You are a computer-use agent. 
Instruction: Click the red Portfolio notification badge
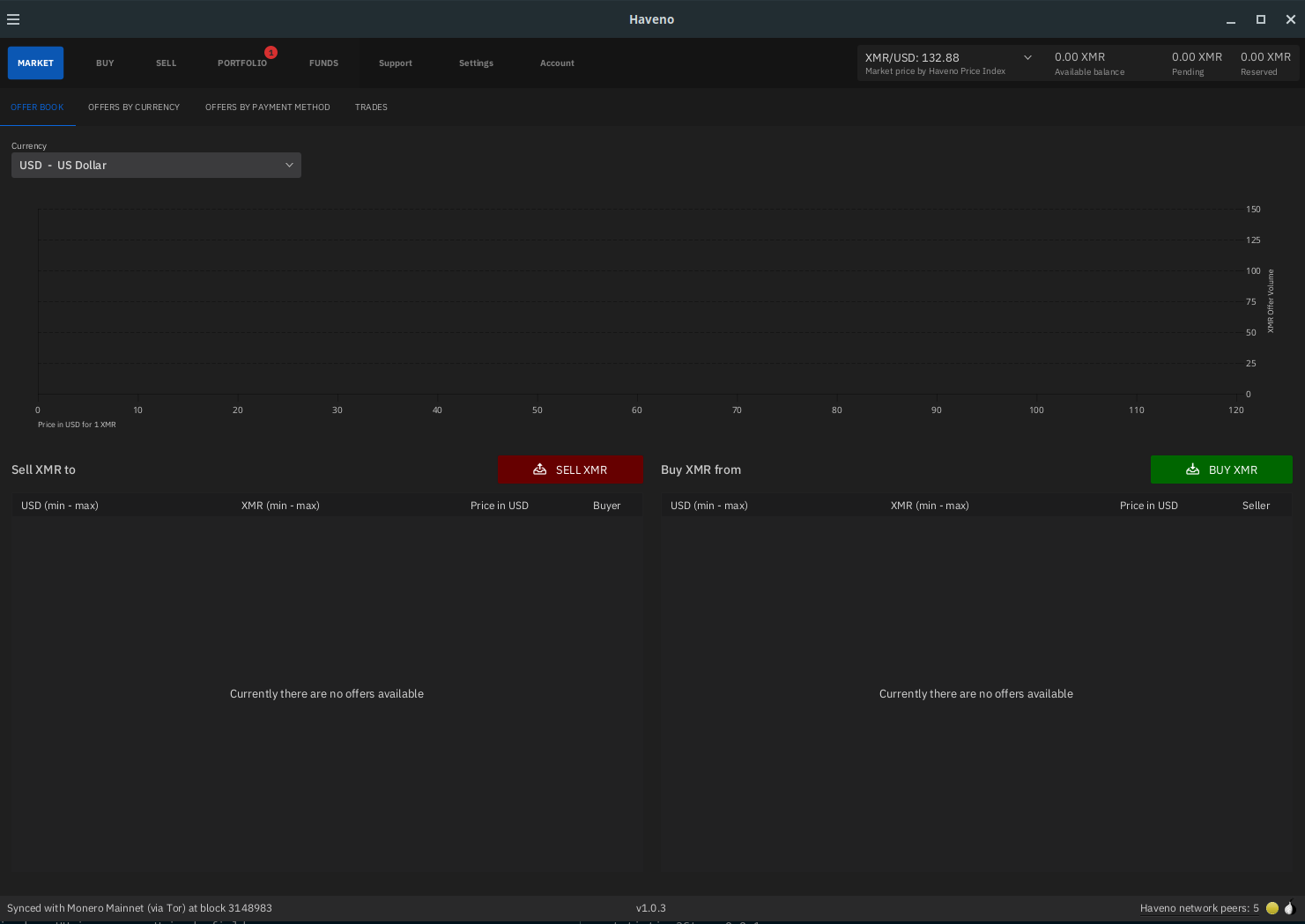pyautogui.click(x=271, y=53)
